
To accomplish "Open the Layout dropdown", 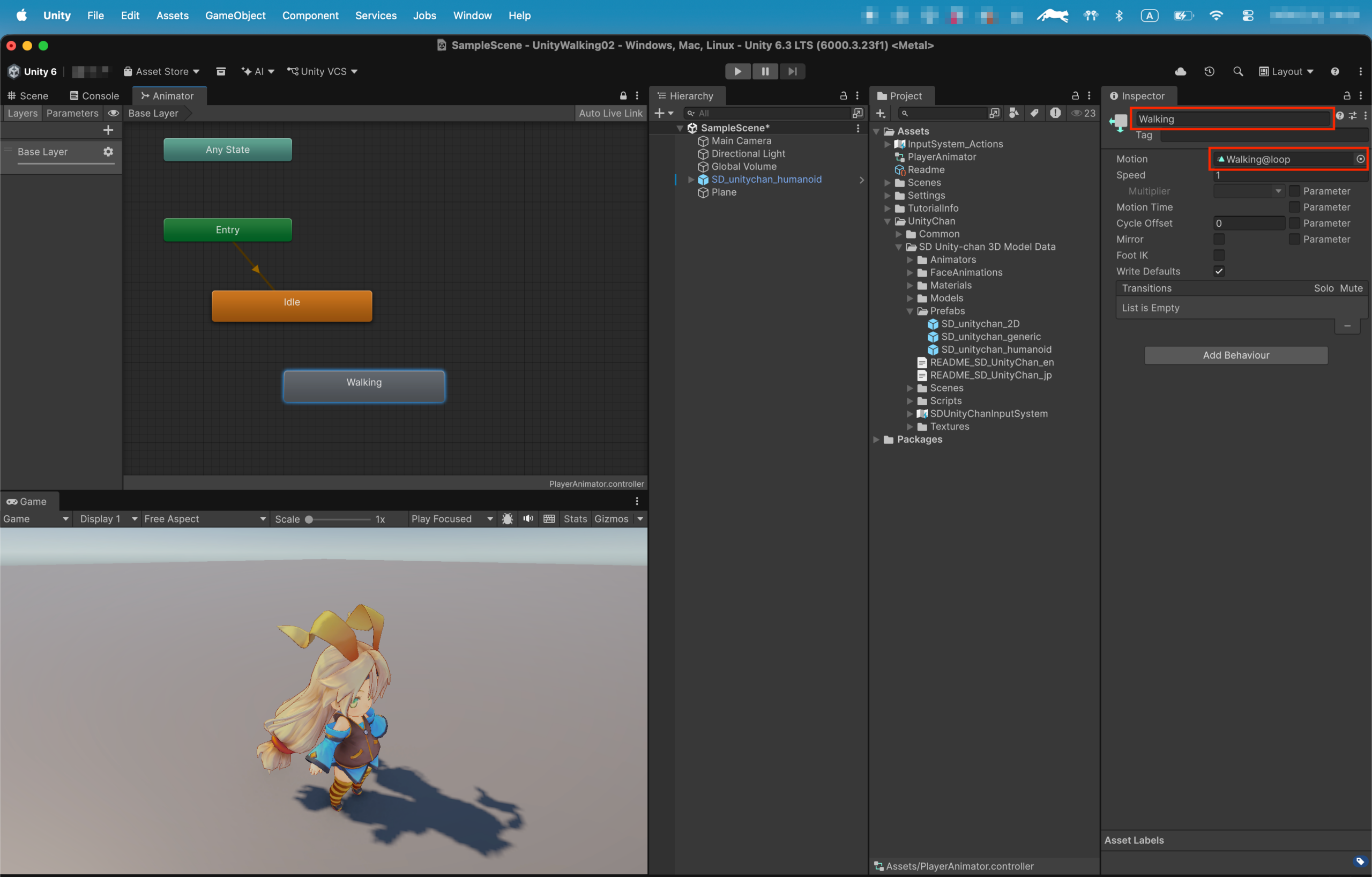I will click(x=1287, y=71).
